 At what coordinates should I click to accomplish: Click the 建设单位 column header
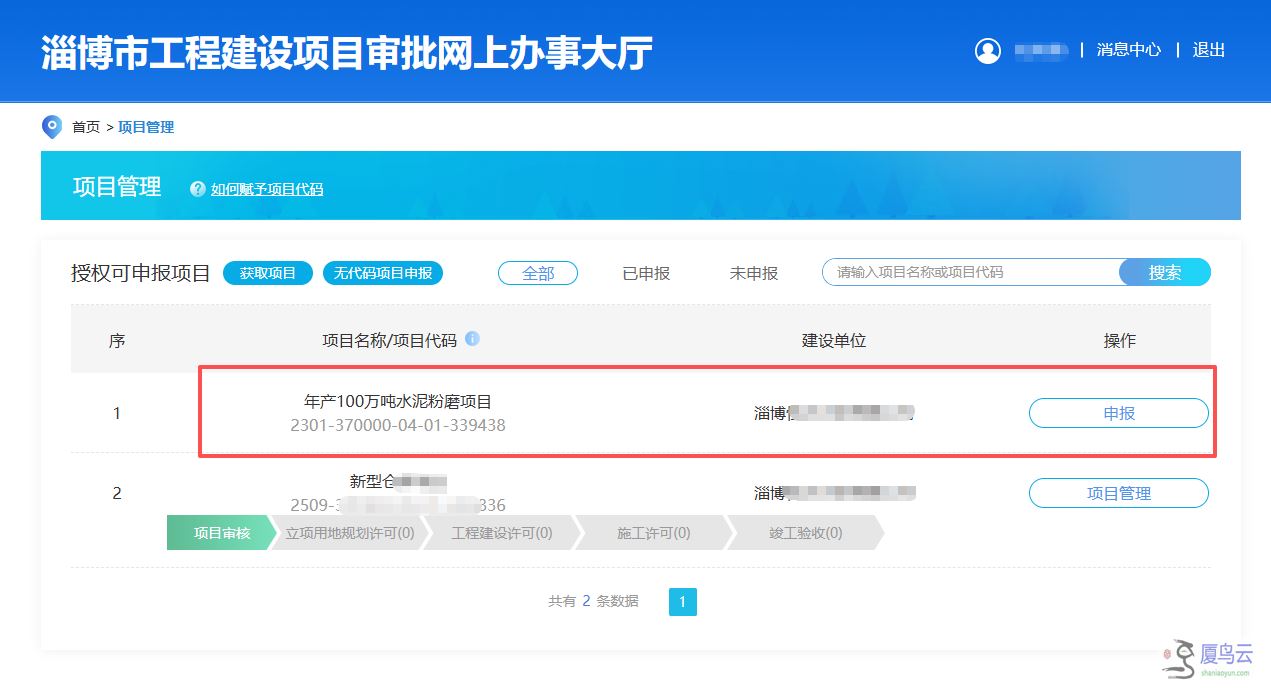pos(834,340)
